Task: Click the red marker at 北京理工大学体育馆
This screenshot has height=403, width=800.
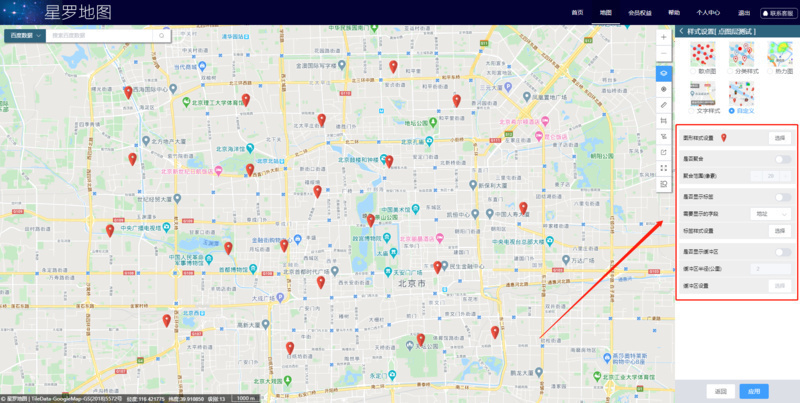Action: coord(246,100)
